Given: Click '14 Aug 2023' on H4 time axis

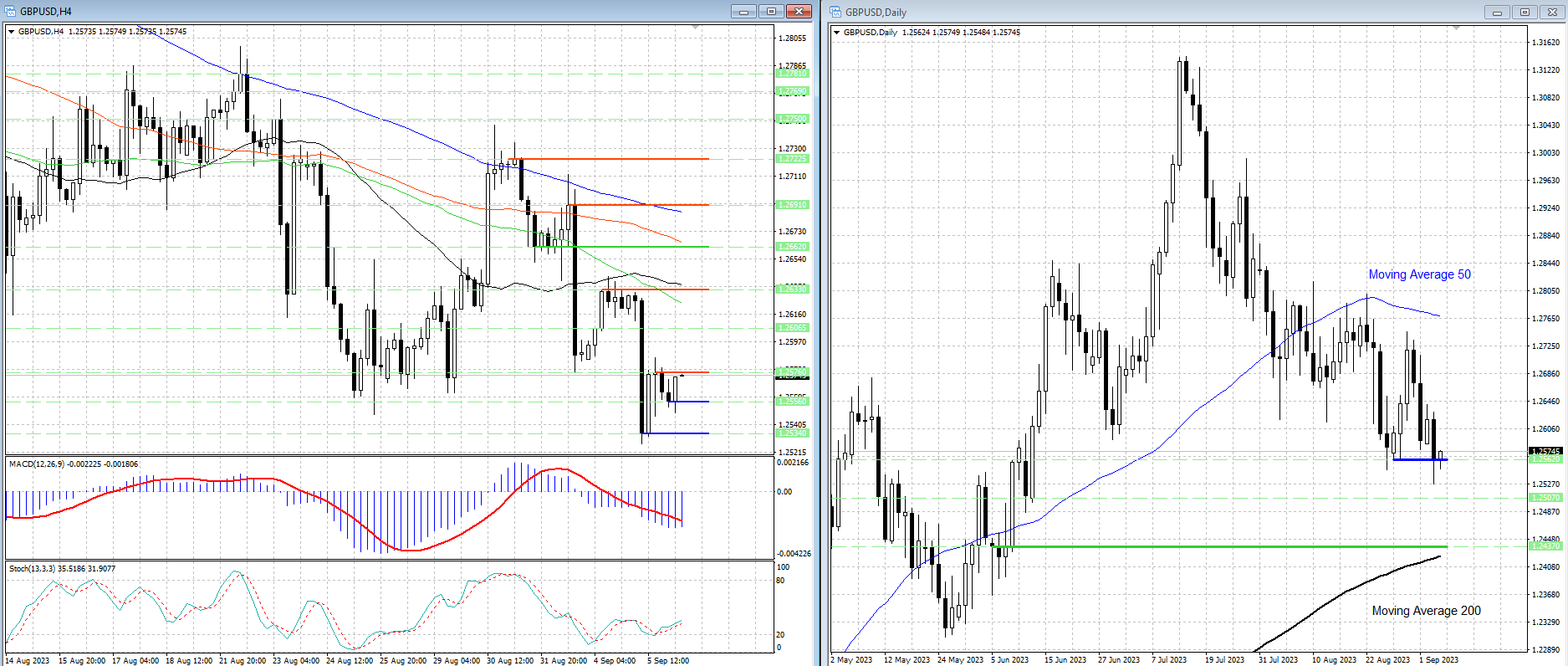Looking at the screenshot, I should [x=28, y=660].
